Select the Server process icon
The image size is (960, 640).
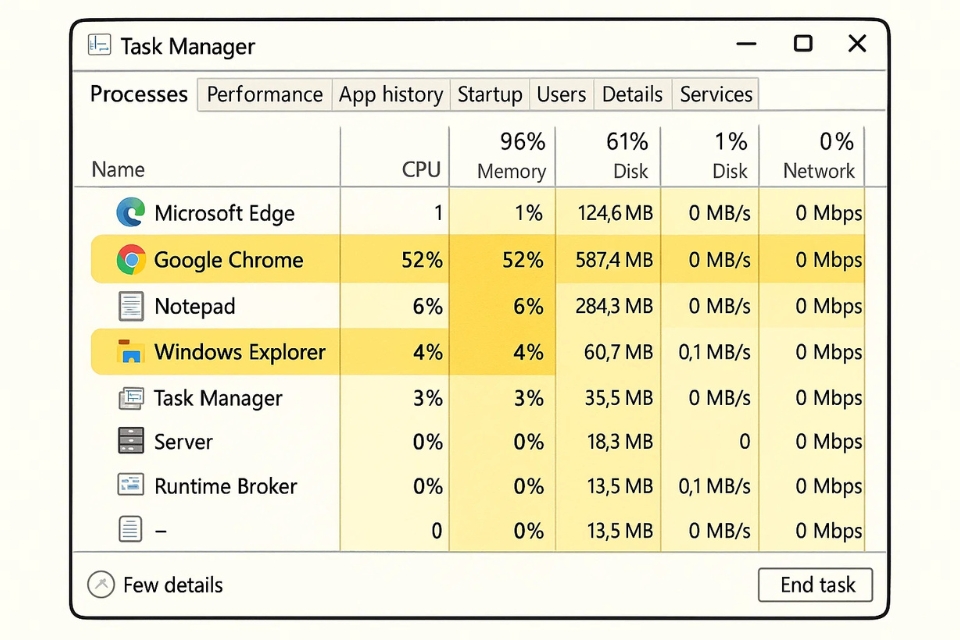point(131,442)
